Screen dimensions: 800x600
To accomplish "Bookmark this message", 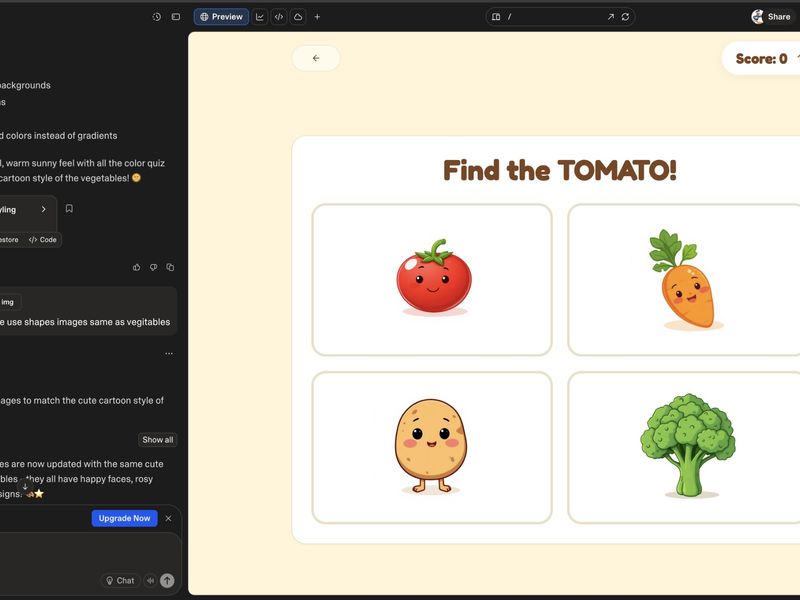I will point(69,209).
